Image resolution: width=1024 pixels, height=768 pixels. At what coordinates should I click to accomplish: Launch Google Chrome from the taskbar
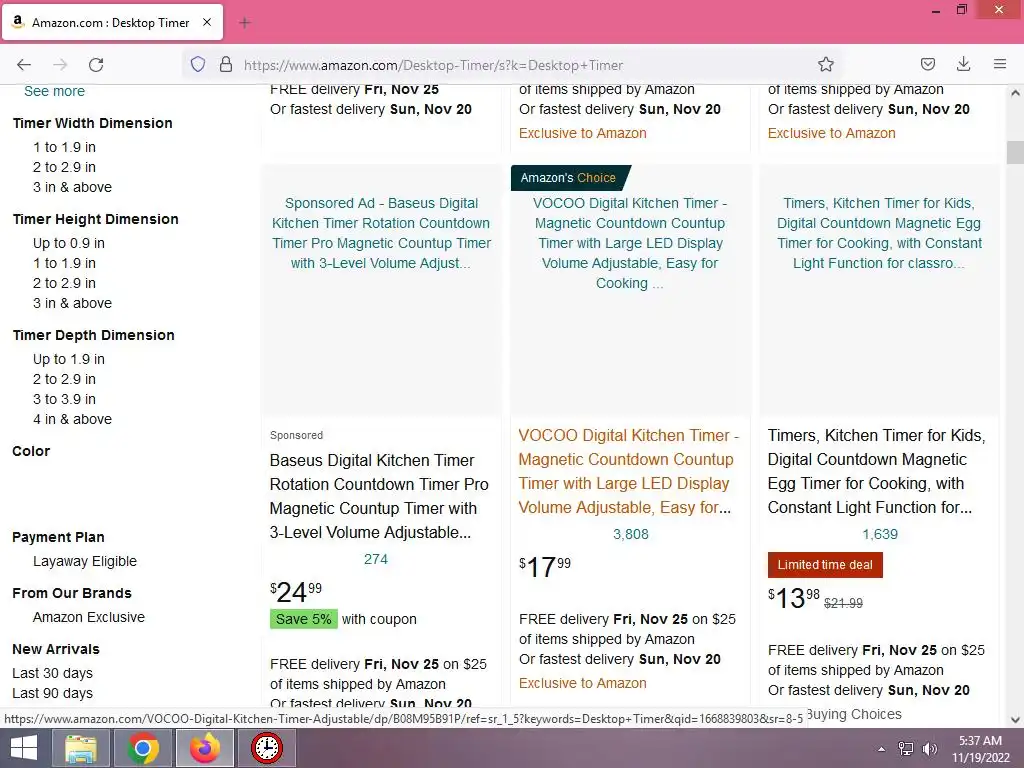143,748
